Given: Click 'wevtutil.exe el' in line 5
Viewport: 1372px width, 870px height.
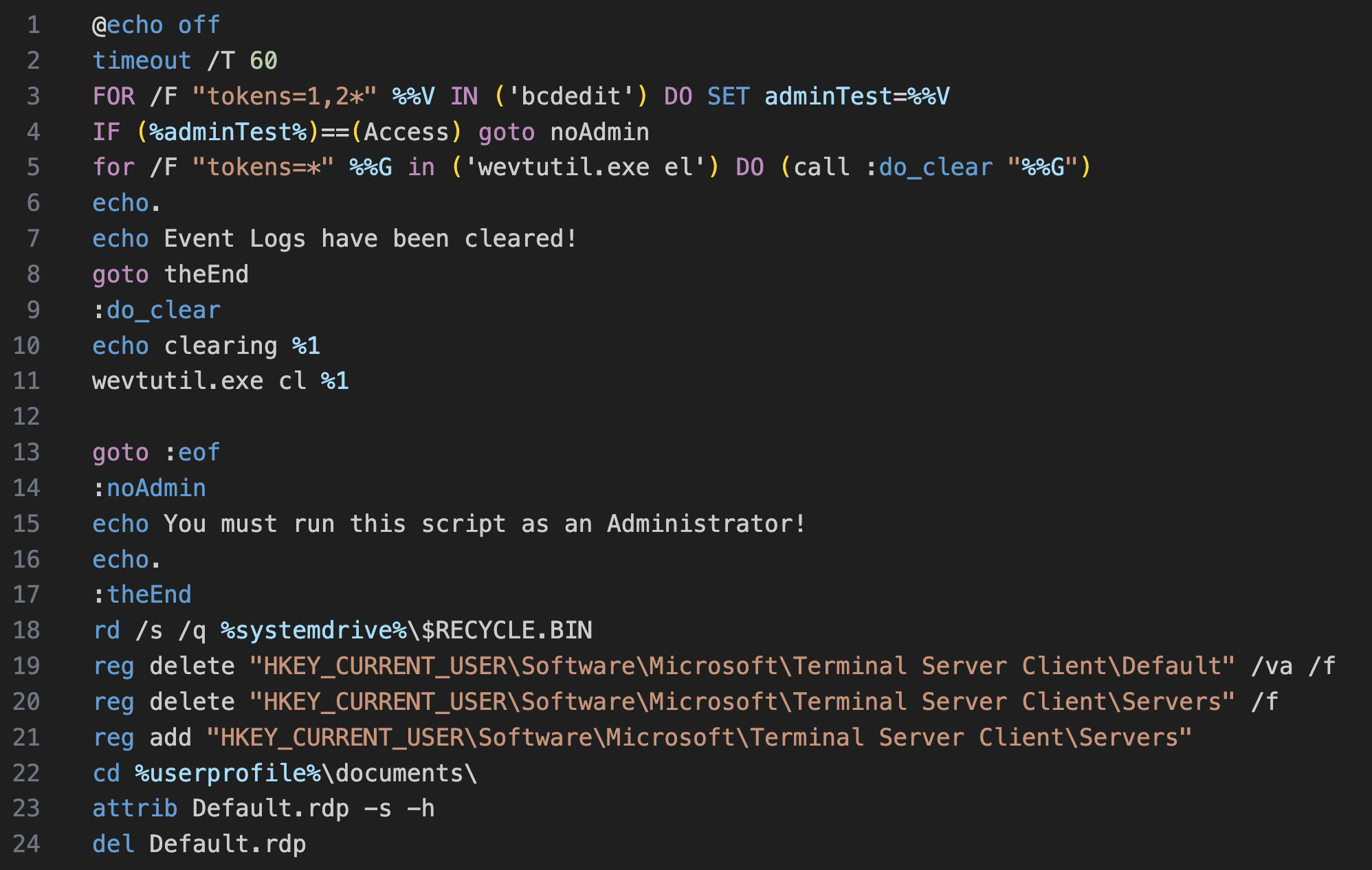Looking at the screenshot, I should point(585,168).
